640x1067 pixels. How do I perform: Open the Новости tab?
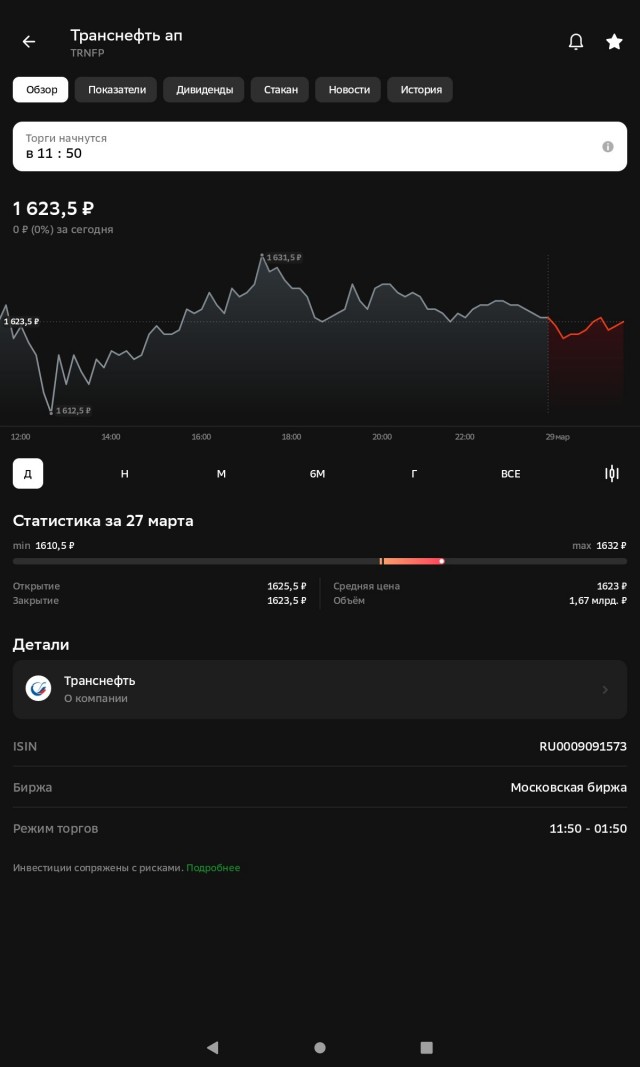[x=348, y=90]
